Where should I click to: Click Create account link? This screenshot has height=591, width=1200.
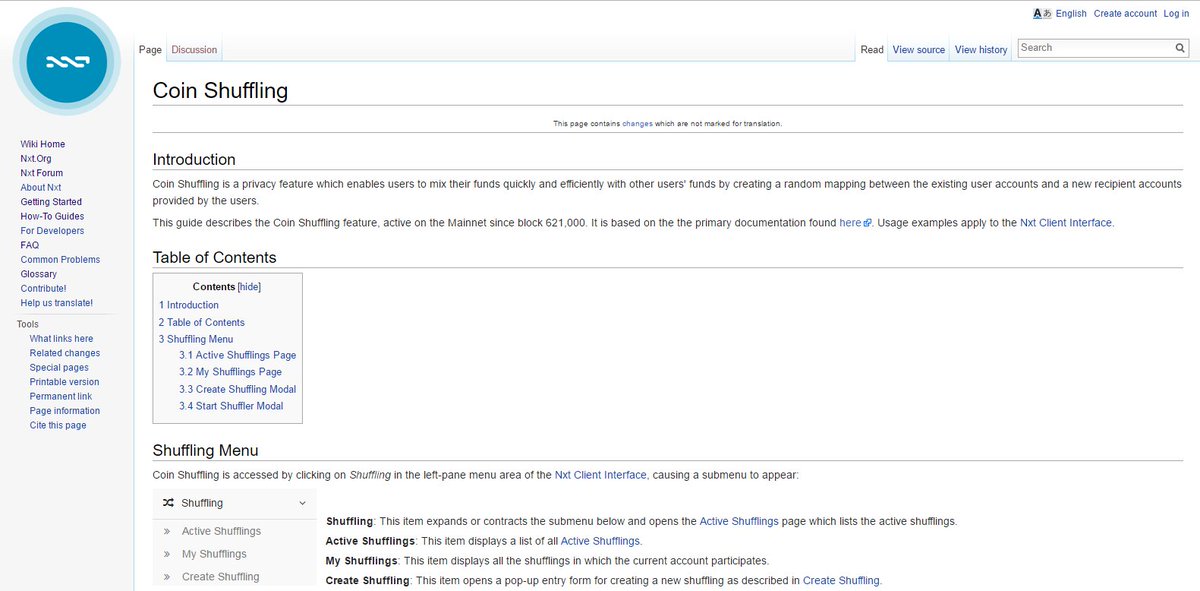1125,14
